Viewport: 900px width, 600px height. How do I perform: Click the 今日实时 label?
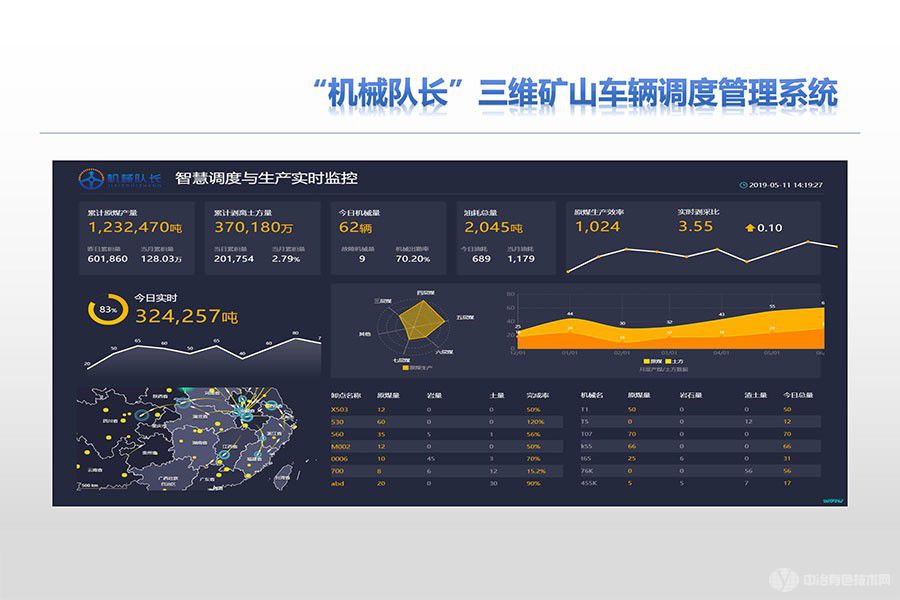[156, 298]
